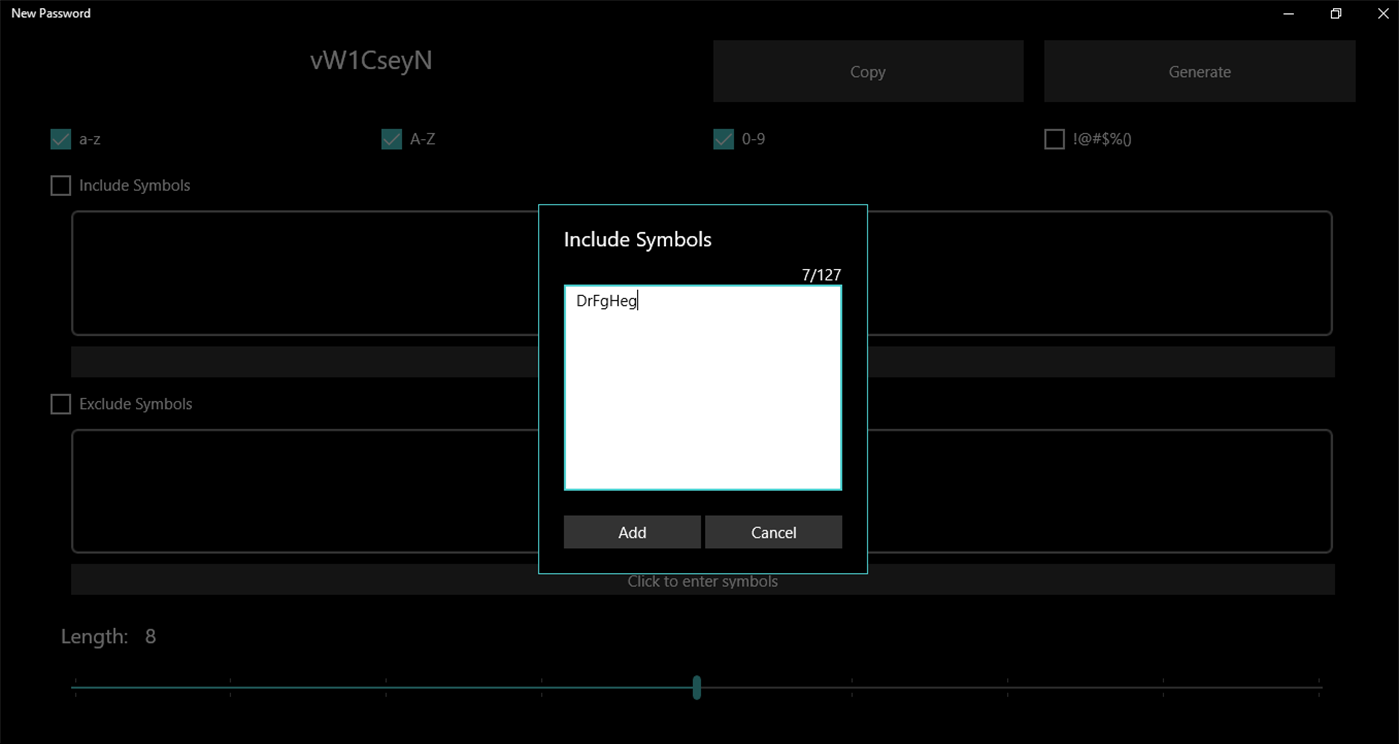Click the Copy password button
1399x744 pixels.
(x=867, y=70)
